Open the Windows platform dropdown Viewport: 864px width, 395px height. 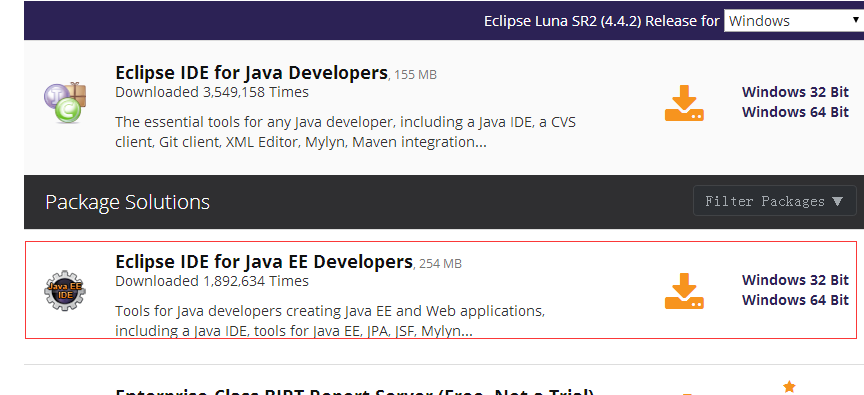point(793,21)
